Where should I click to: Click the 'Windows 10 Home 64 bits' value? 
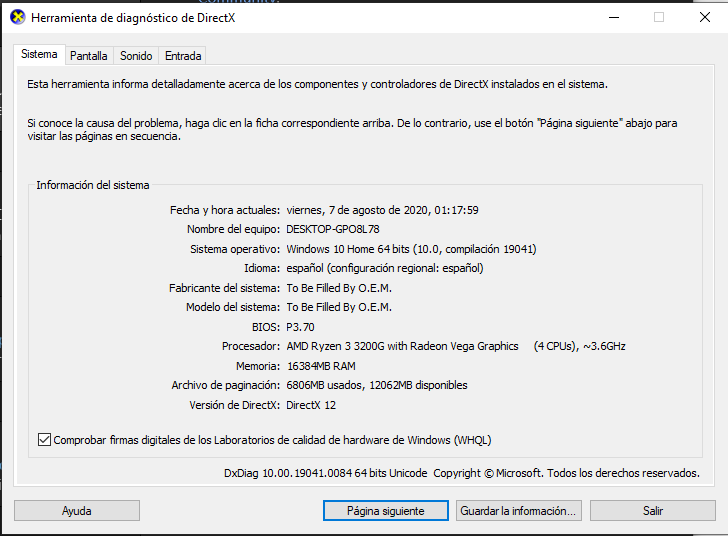pos(411,249)
